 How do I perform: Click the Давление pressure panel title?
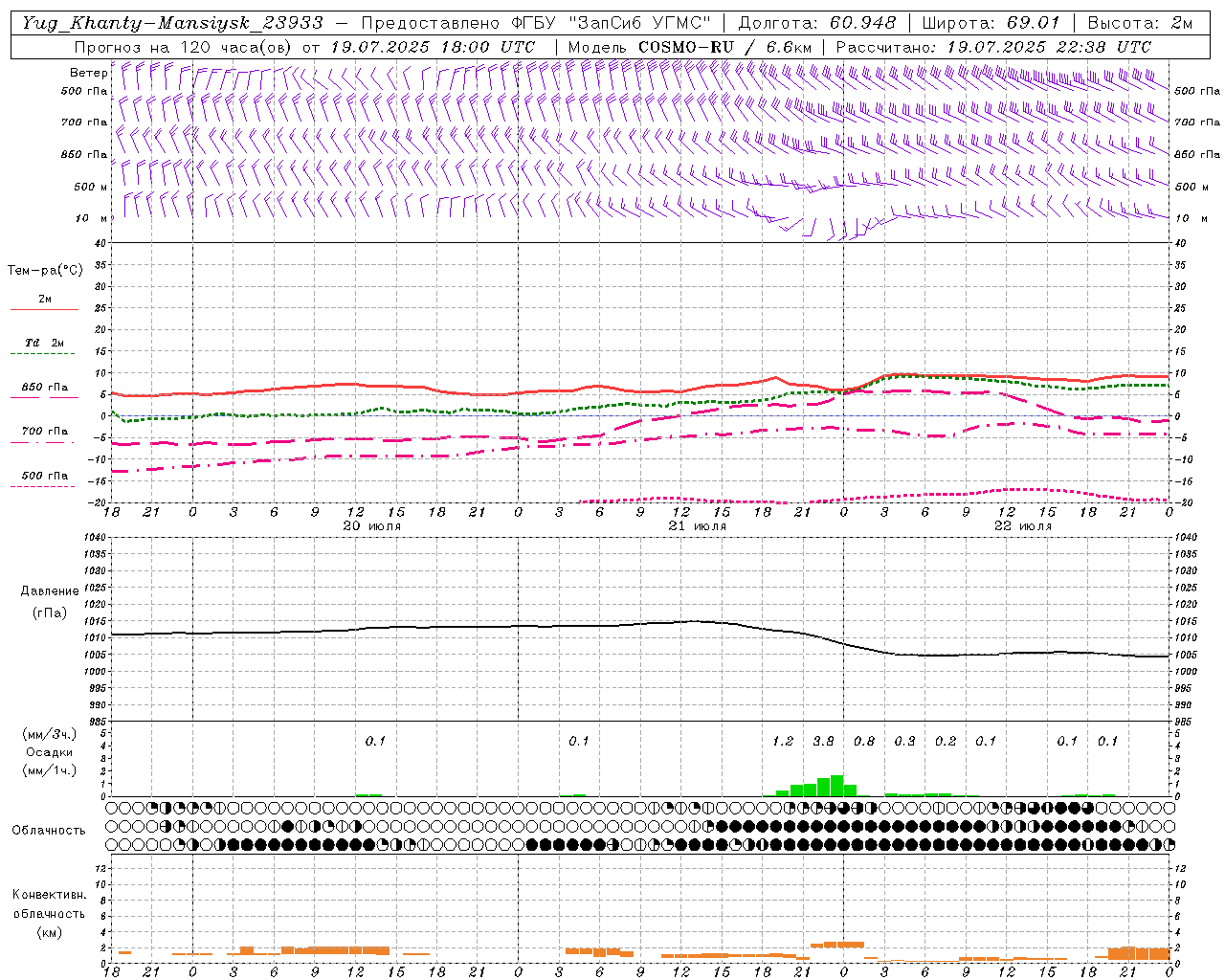[50, 591]
